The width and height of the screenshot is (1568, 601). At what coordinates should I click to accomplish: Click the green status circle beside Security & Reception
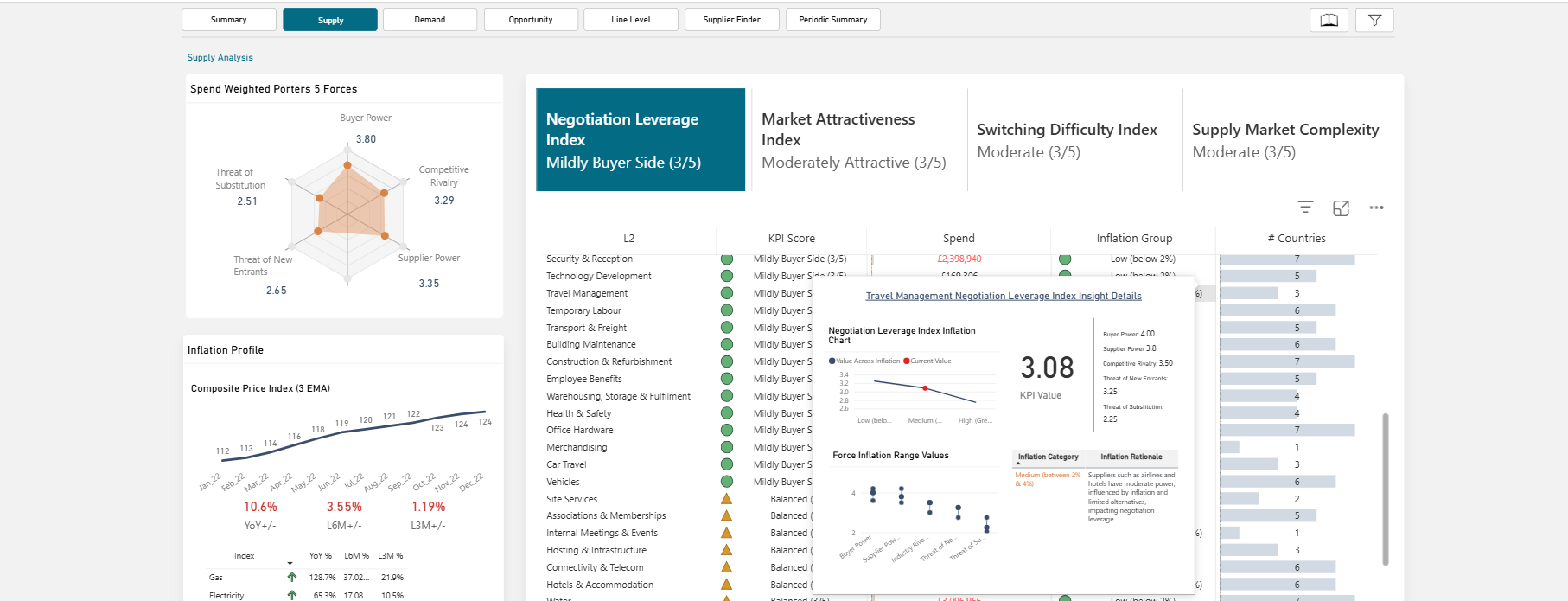pyautogui.click(x=727, y=259)
